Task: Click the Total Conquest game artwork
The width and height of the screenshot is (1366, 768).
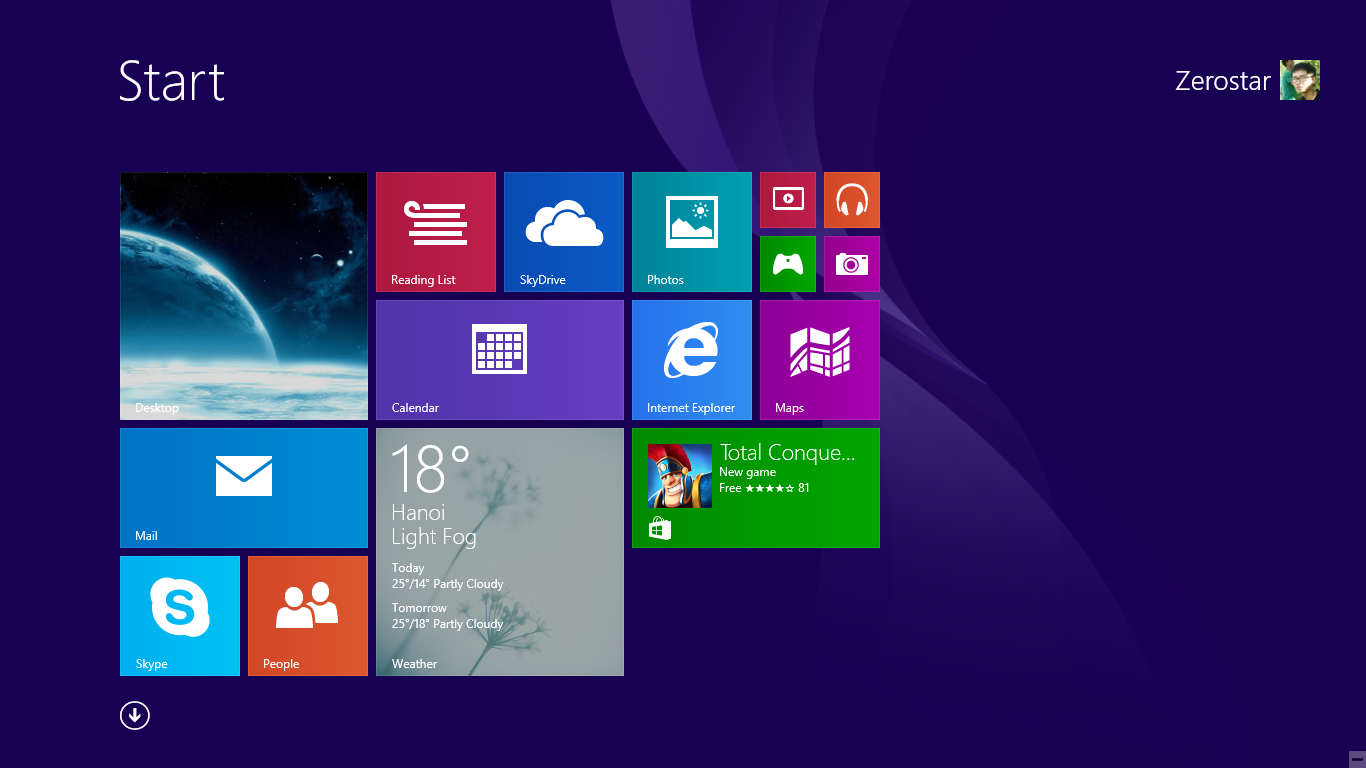Action: (x=680, y=476)
